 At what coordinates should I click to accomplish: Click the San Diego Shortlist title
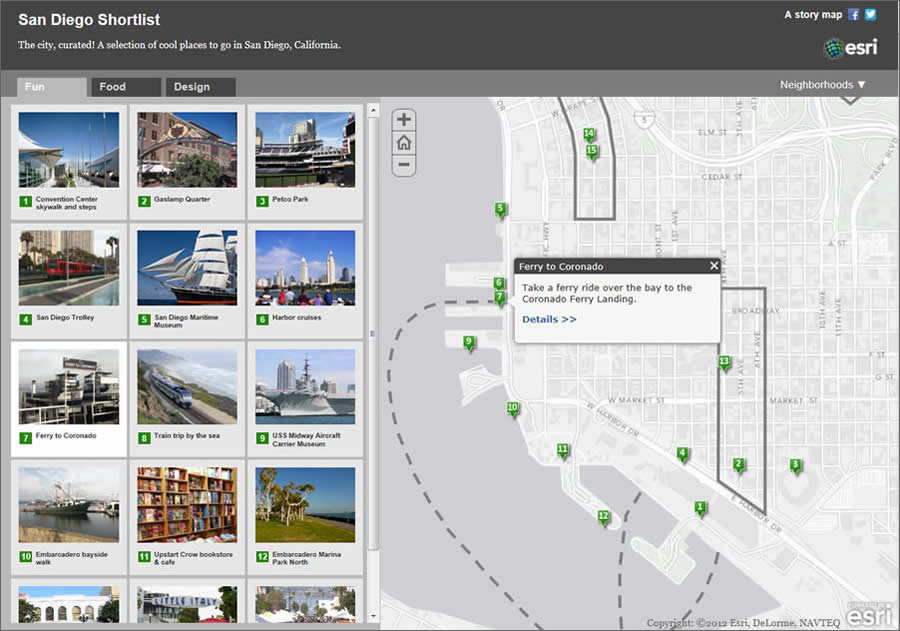tap(89, 20)
